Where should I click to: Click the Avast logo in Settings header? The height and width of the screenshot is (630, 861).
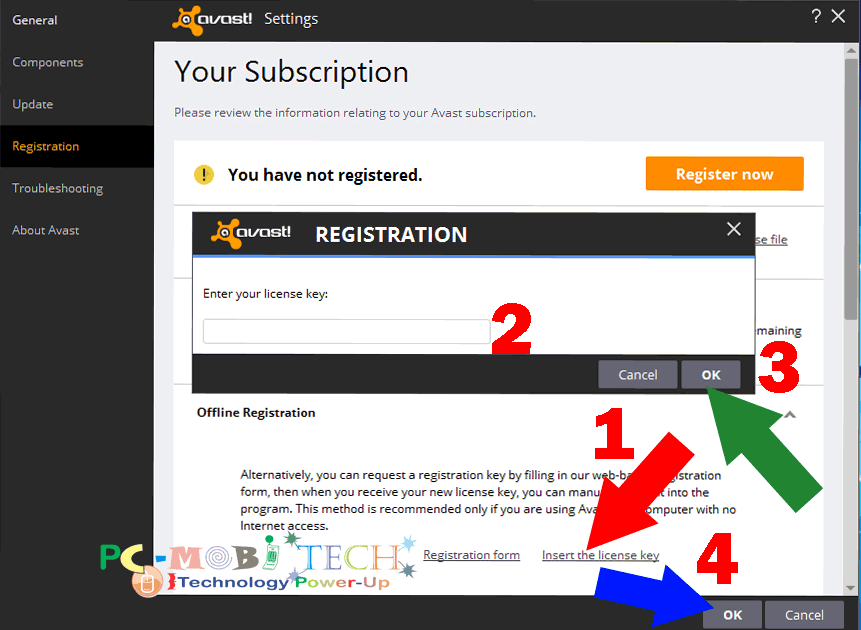(212, 20)
